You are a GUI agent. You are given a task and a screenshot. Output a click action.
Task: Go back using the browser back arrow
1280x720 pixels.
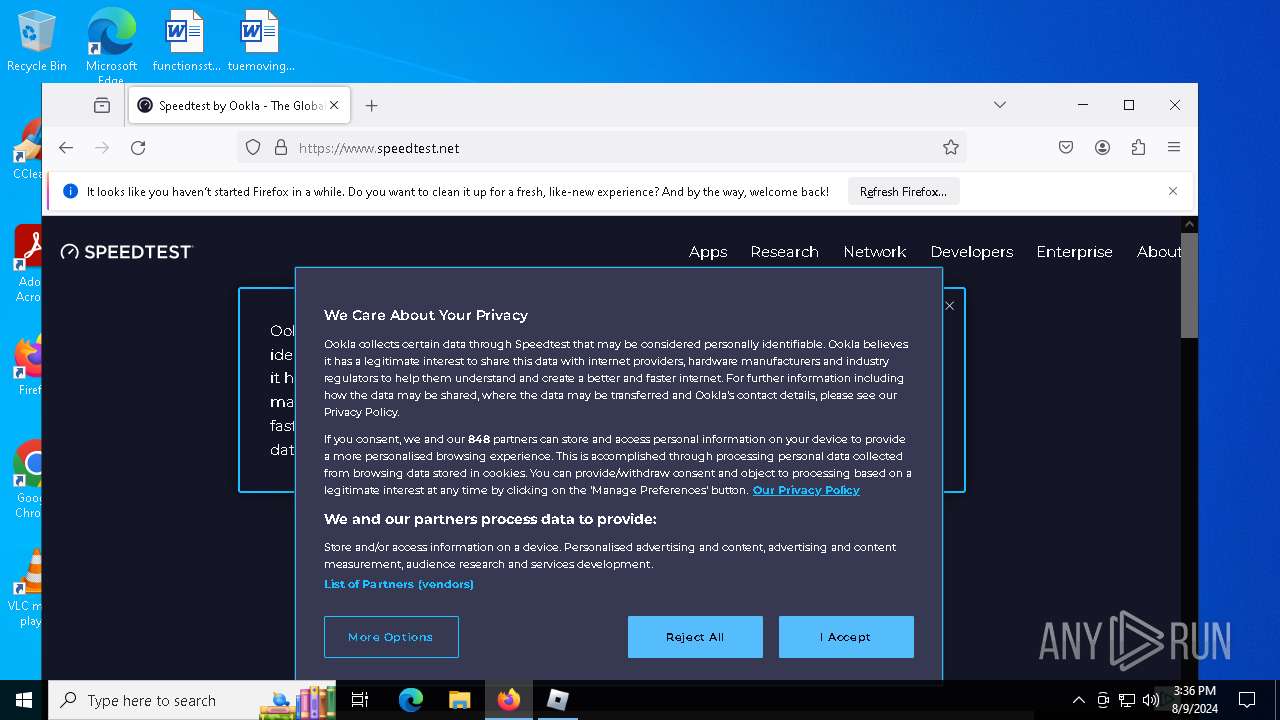pos(66,147)
